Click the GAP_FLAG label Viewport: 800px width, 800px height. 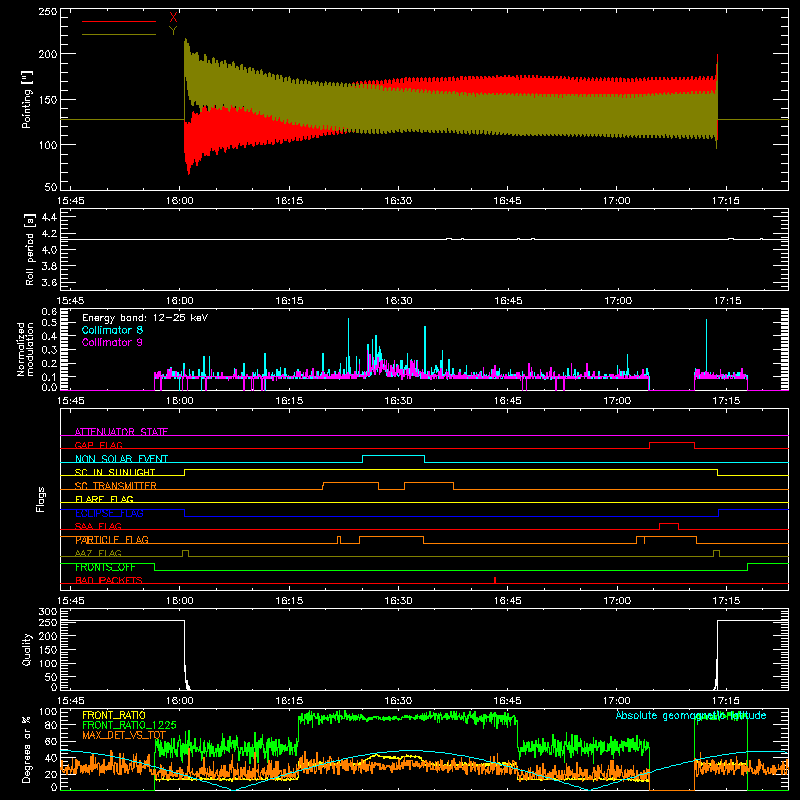click(x=98, y=445)
